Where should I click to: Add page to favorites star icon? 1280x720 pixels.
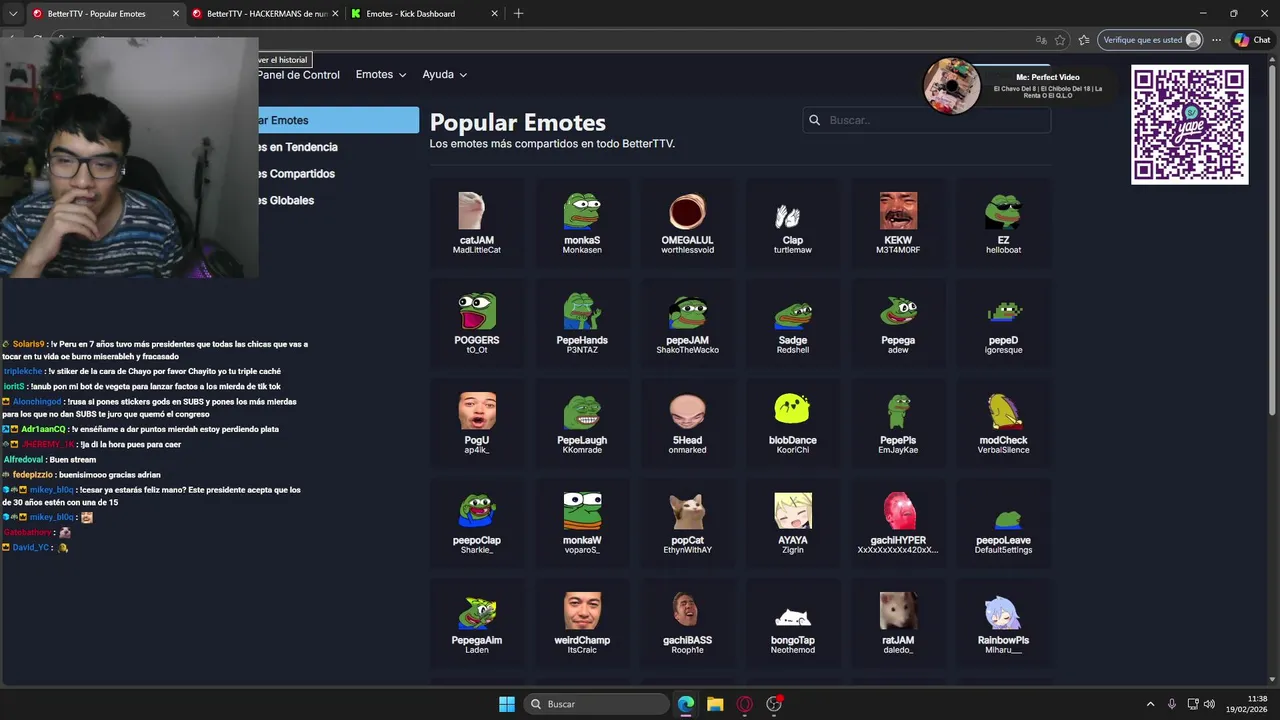(x=1060, y=40)
